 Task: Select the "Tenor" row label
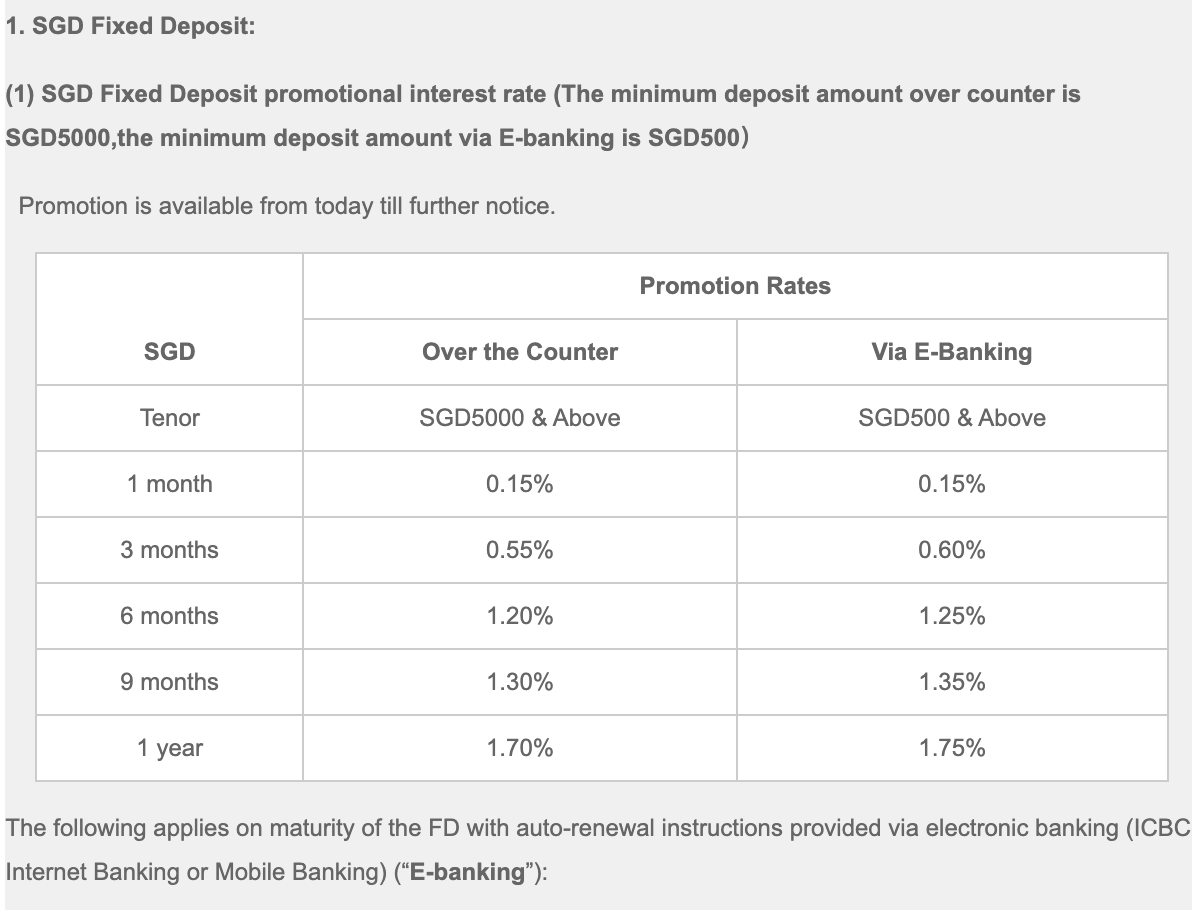170,418
